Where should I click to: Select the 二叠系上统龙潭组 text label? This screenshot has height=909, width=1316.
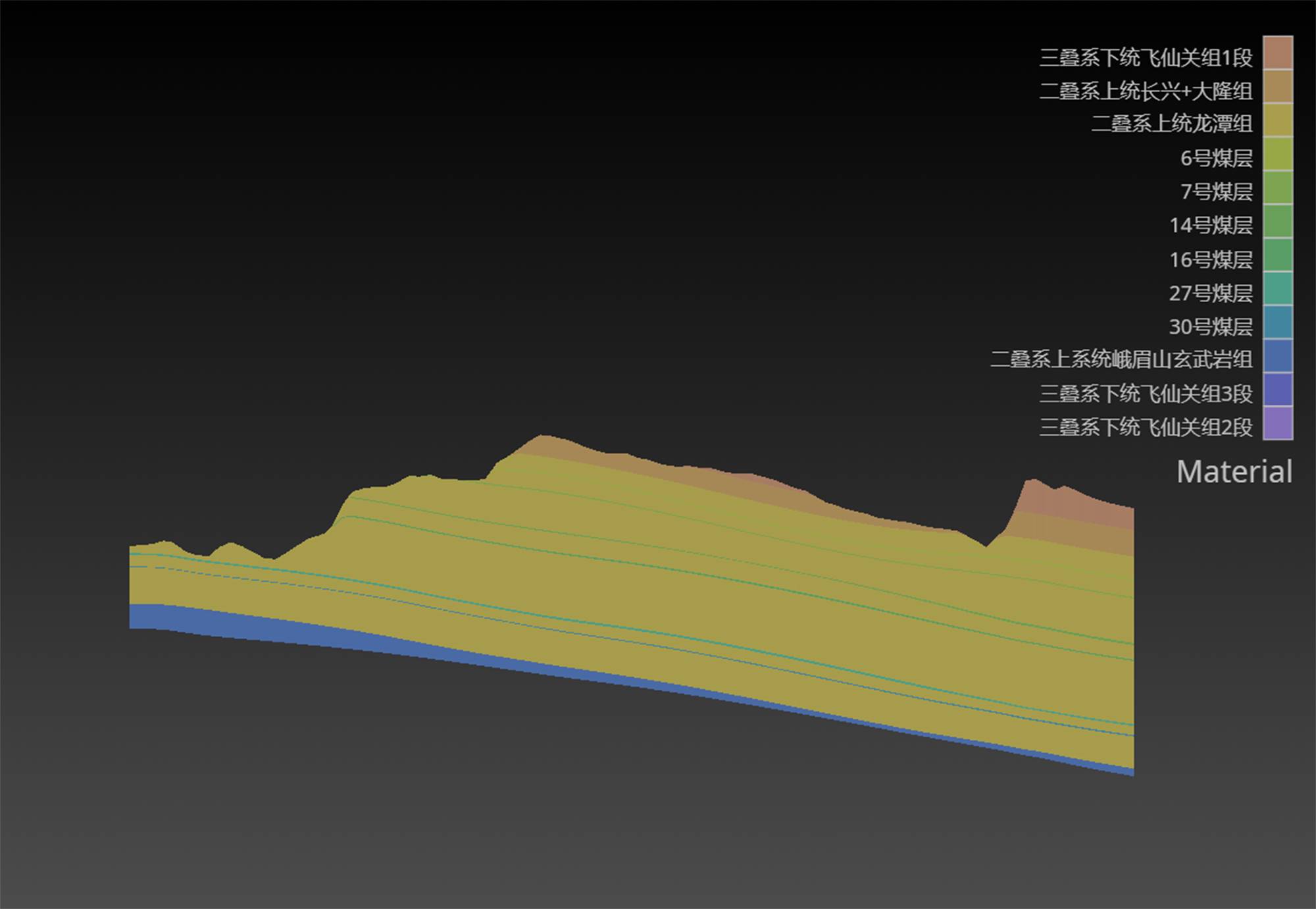pos(1171,124)
